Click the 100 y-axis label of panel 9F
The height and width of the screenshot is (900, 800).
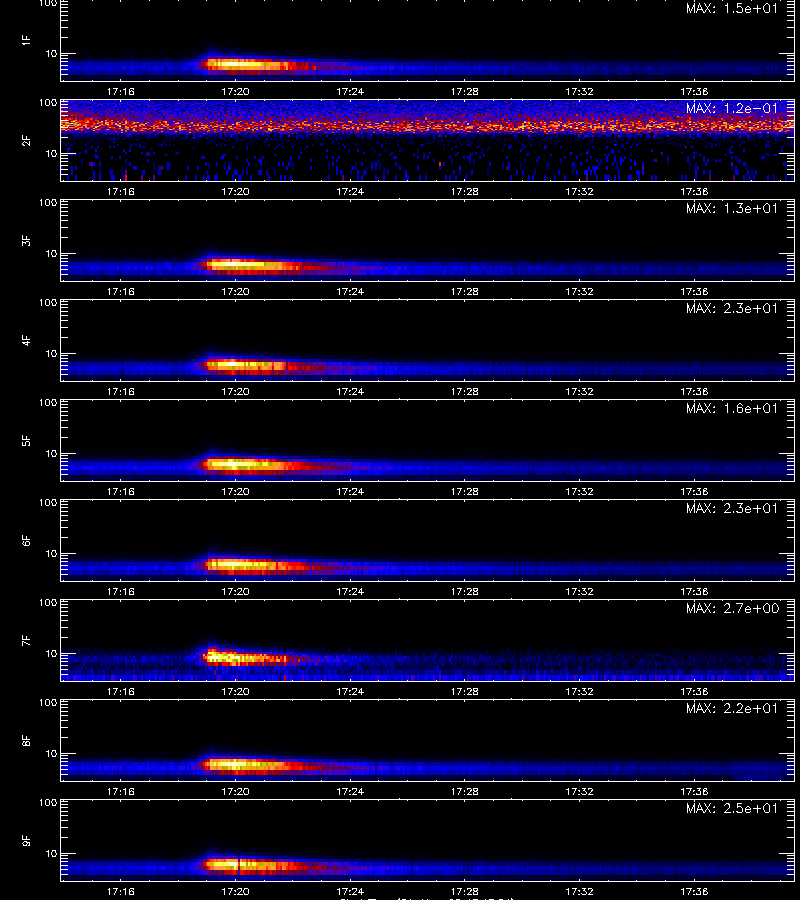(48, 802)
